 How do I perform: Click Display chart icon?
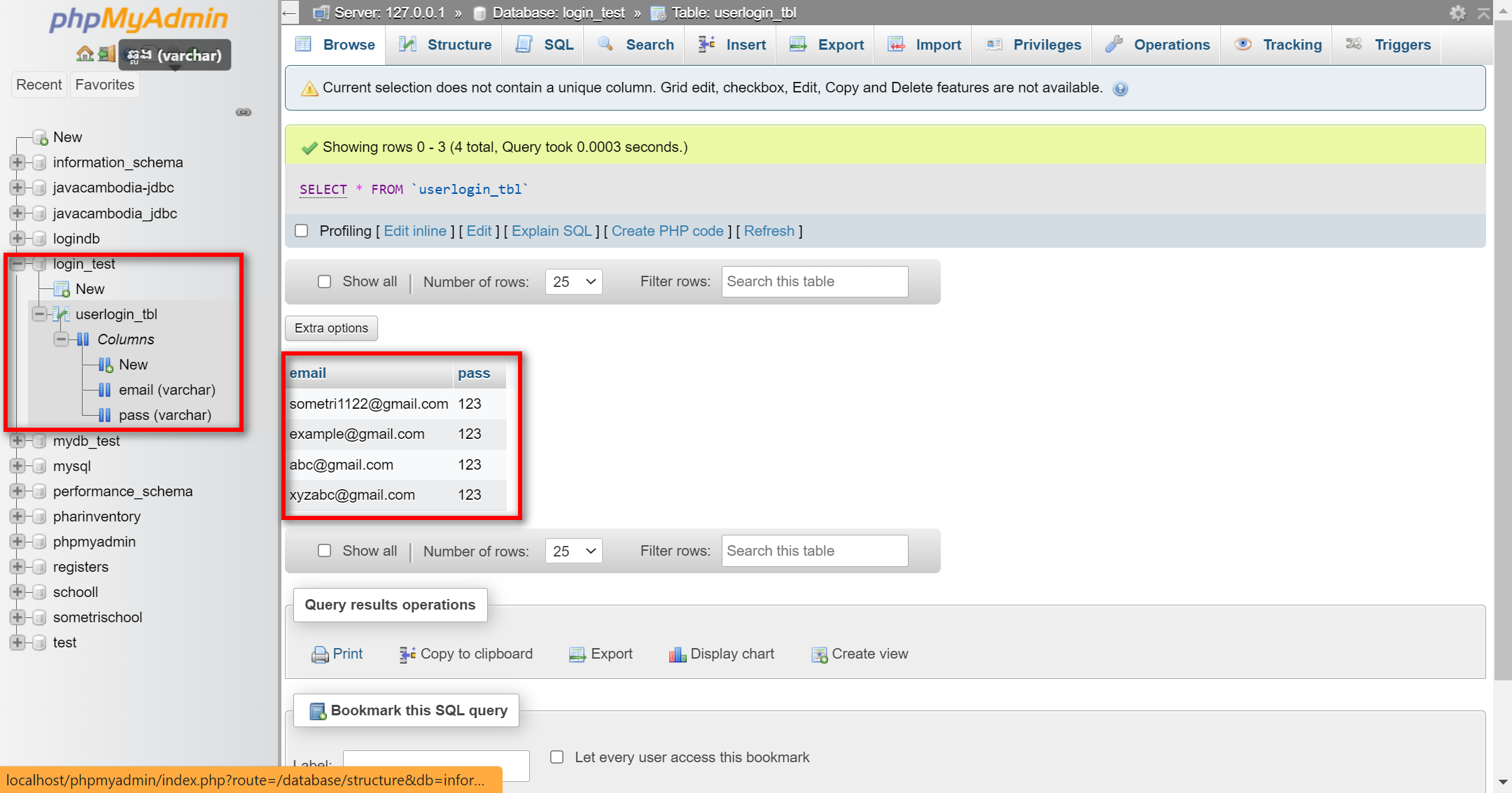click(x=677, y=654)
